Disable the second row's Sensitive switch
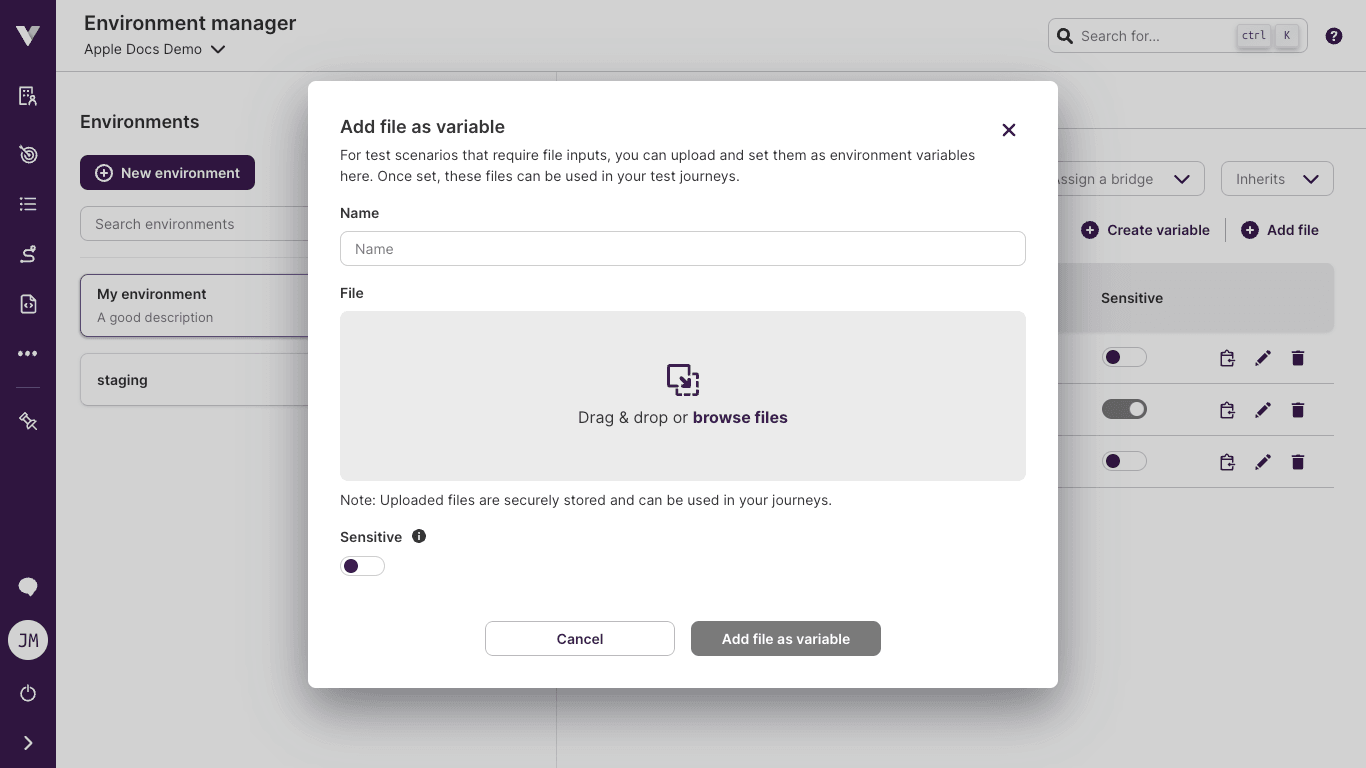Viewport: 1366px width, 768px height. (x=1124, y=410)
